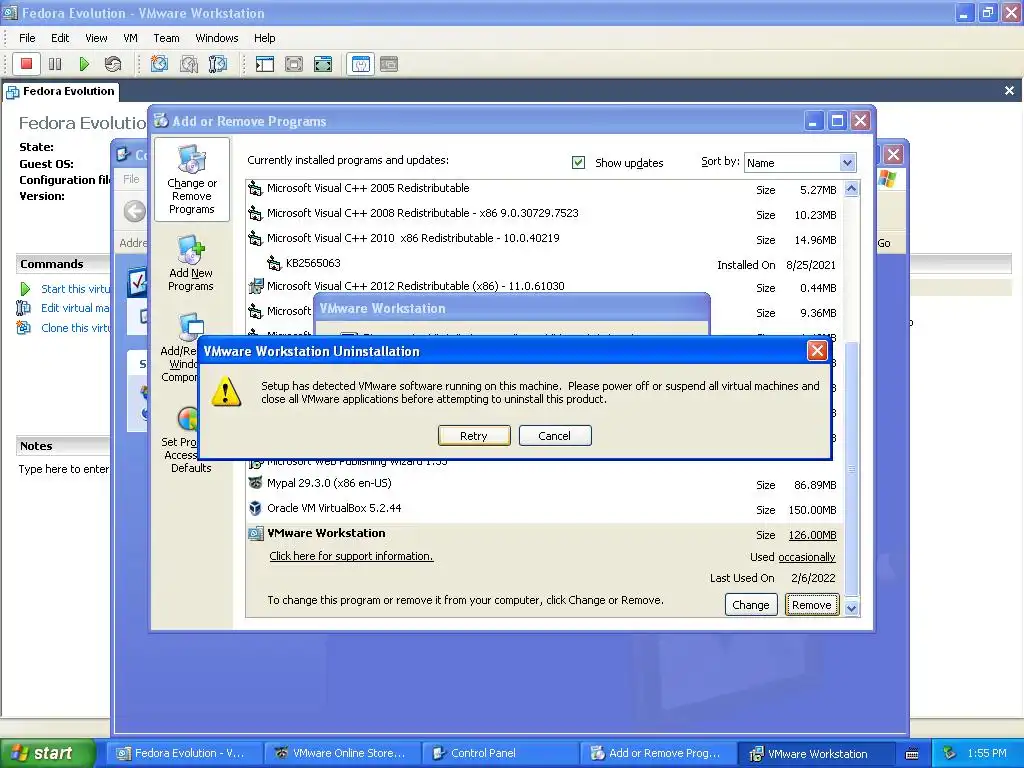Click the Take Snapshot toolbar icon
1024x768 pixels.
click(x=159, y=64)
